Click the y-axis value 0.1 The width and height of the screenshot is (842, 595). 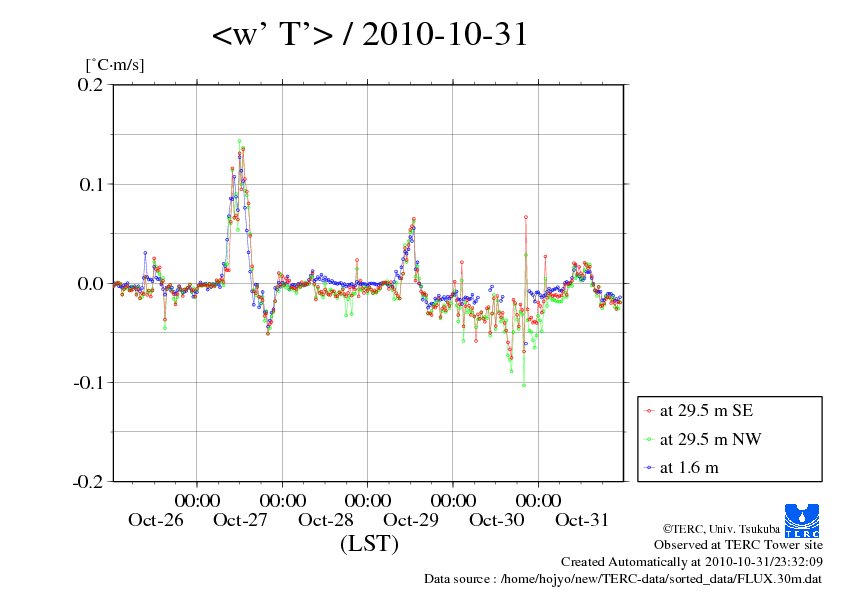91,184
